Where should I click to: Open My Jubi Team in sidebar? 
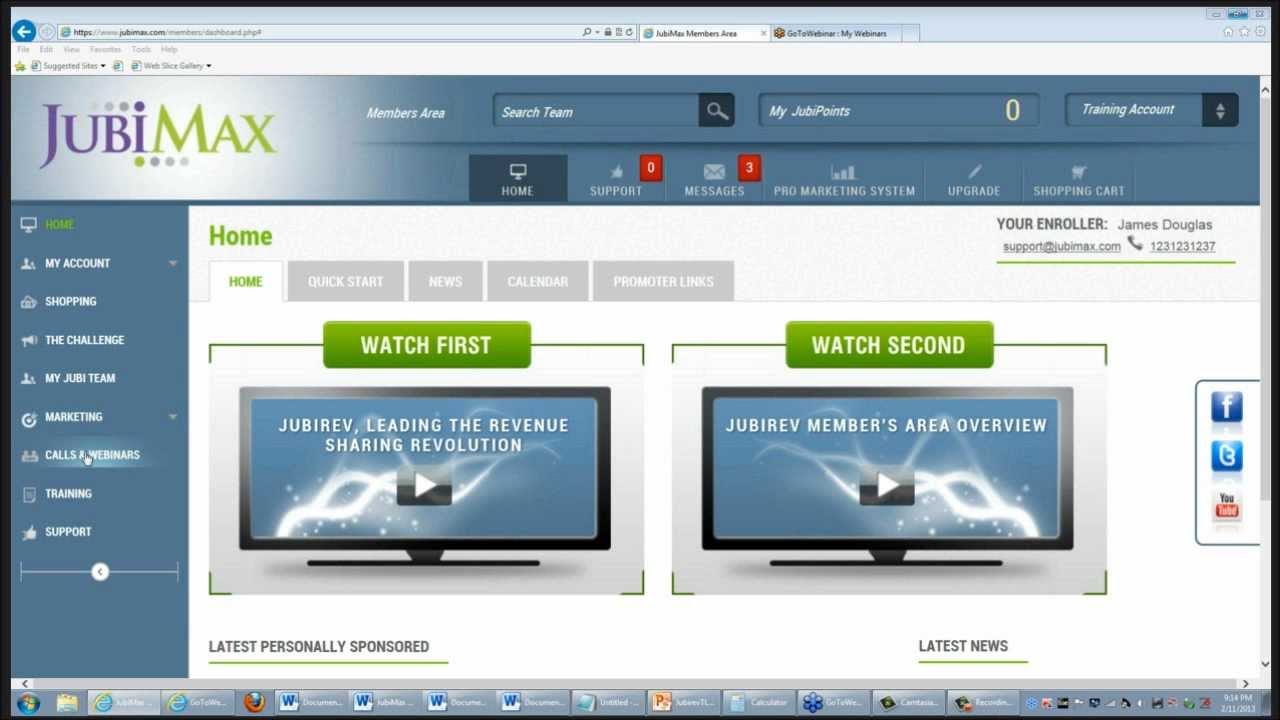click(80, 378)
